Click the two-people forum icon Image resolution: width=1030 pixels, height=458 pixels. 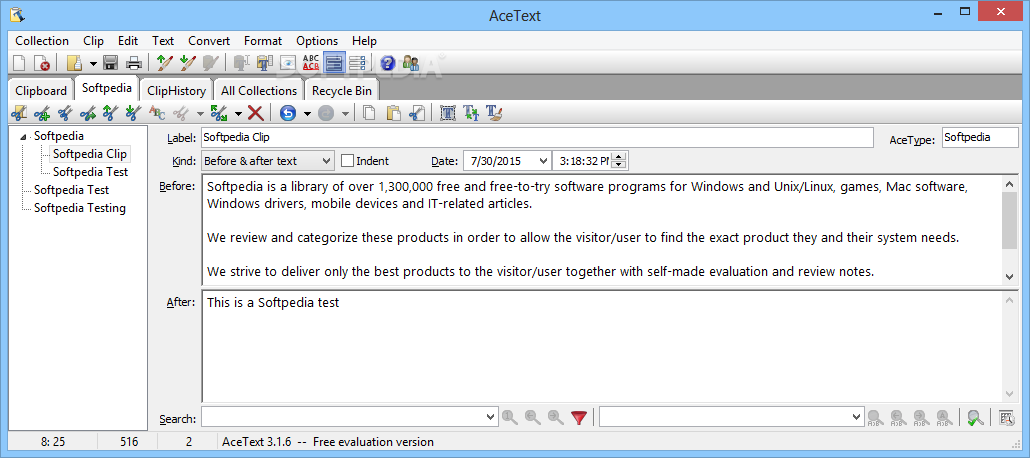(x=411, y=63)
